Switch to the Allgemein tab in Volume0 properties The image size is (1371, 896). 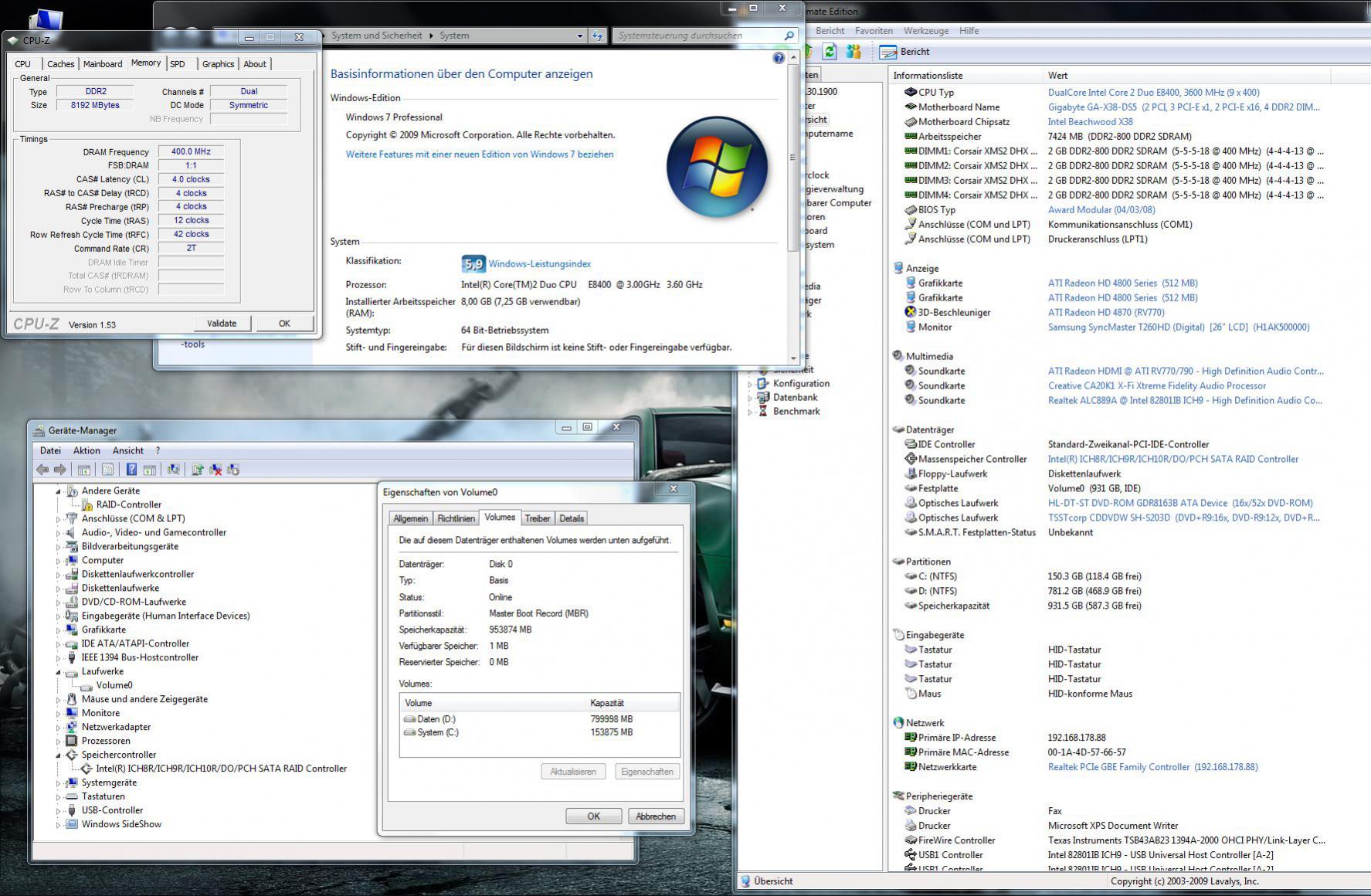point(410,518)
